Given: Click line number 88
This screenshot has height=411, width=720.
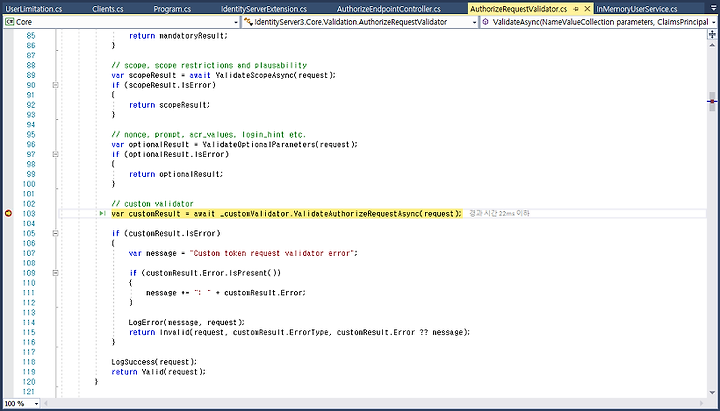Looking at the screenshot, I should pyautogui.click(x=31, y=65).
